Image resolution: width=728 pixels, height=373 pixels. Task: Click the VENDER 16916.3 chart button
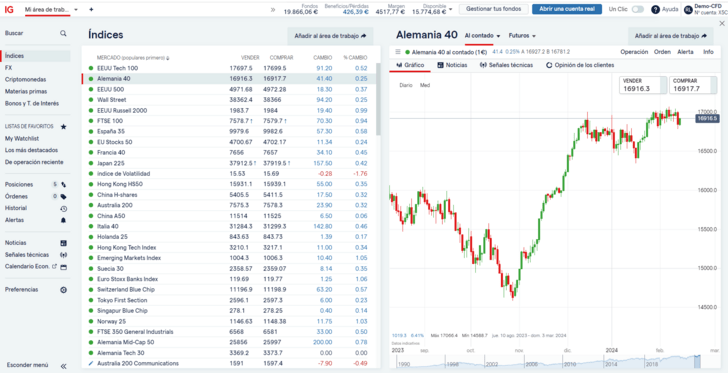point(643,85)
